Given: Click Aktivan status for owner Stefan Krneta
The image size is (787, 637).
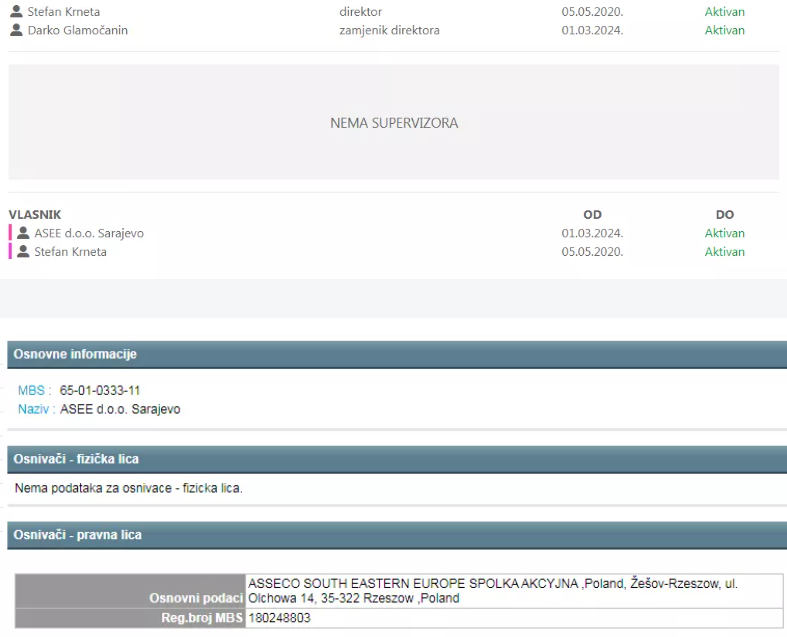Looking at the screenshot, I should (724, 251).
